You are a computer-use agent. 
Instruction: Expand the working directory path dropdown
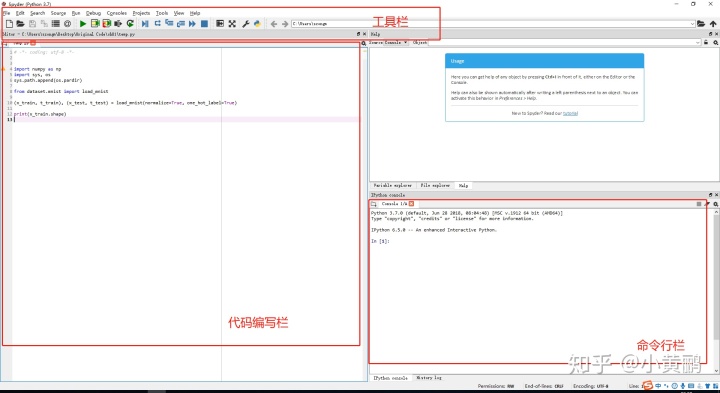click(692, 24)
